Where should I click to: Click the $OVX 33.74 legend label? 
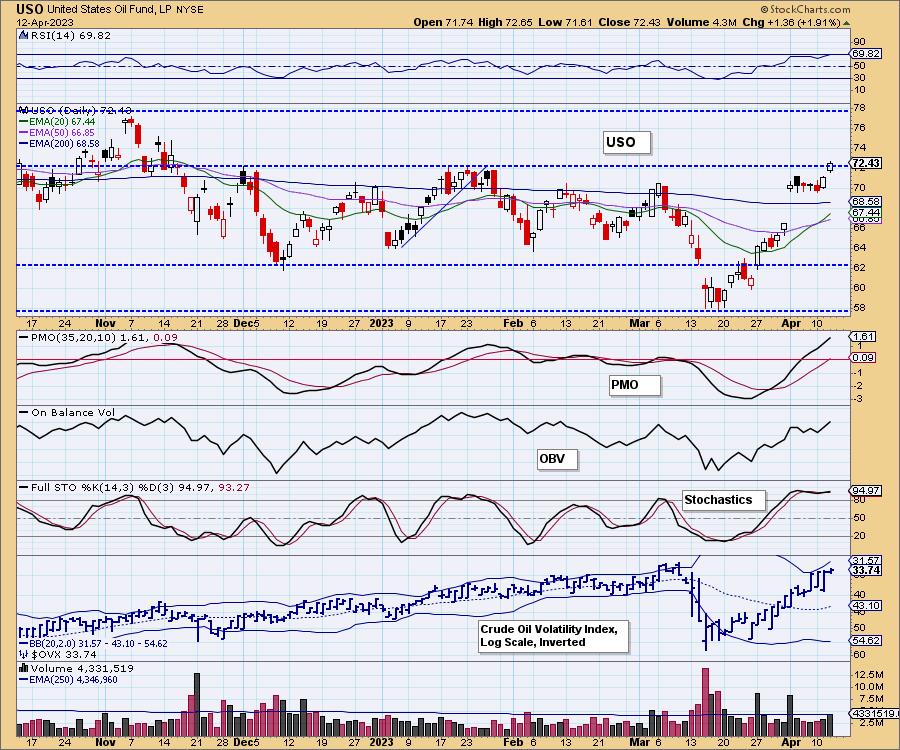click(x=64, y=654)
